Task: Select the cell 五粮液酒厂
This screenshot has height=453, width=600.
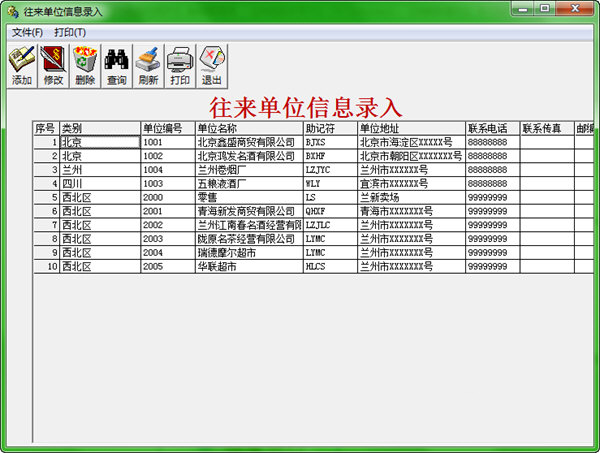Action: pos(249,184)
